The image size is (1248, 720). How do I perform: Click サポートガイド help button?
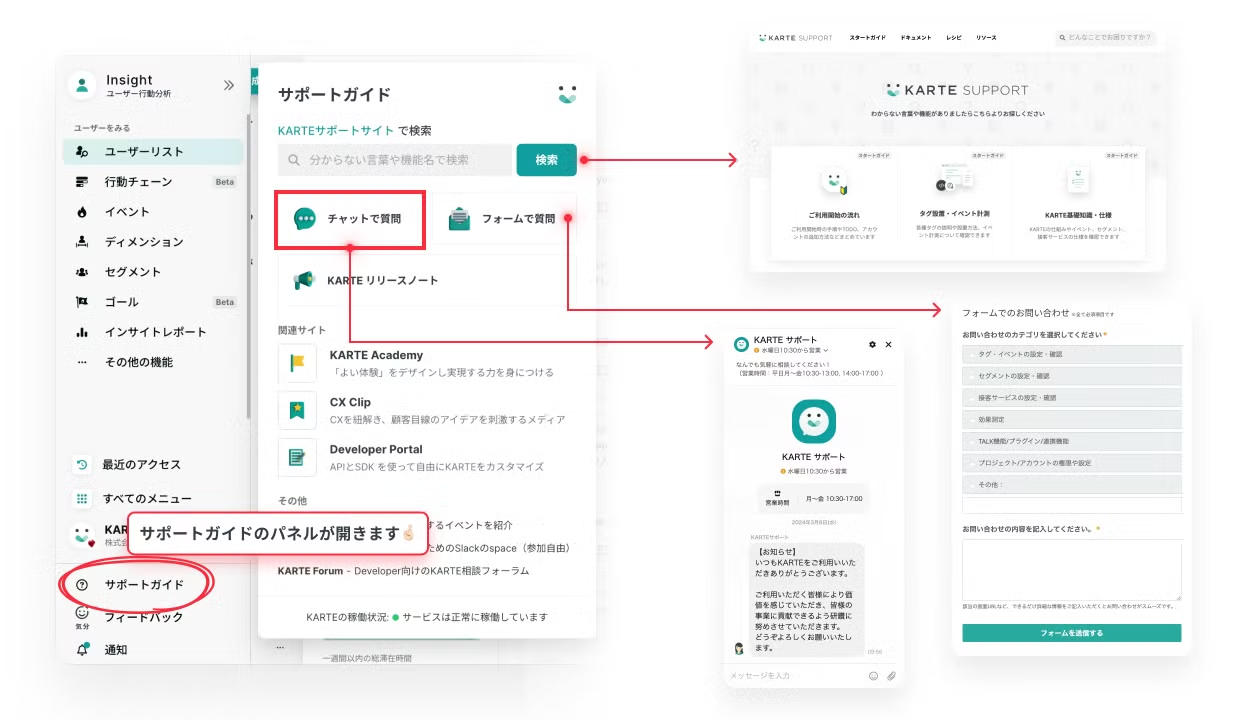coord(138,585)
